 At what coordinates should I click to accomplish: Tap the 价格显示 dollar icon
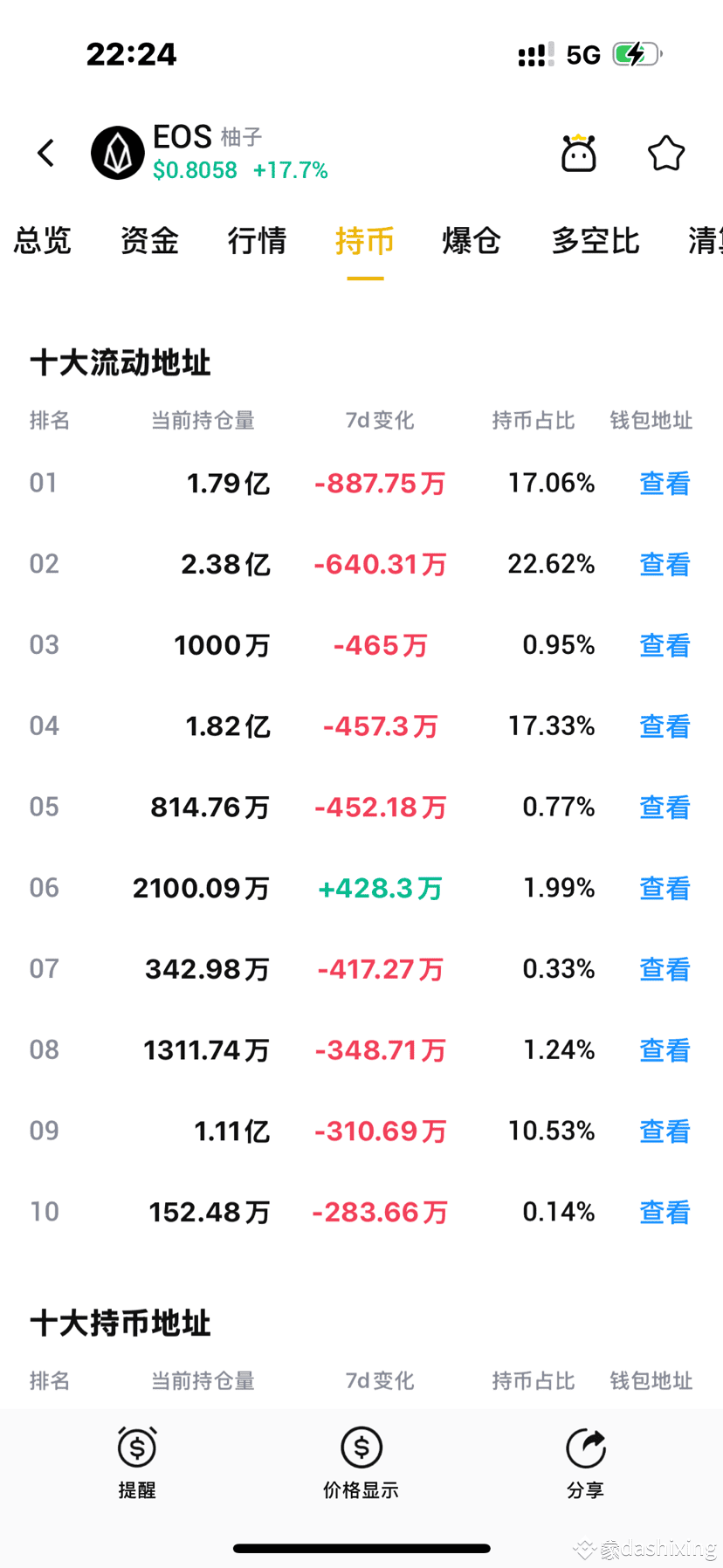[x=361, y=1447]
